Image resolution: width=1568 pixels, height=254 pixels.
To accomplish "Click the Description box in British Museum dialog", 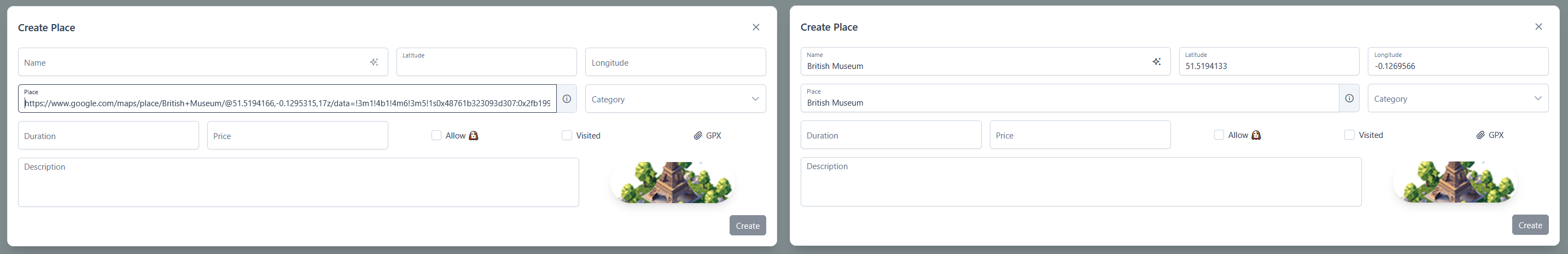I will (1081, 182).
